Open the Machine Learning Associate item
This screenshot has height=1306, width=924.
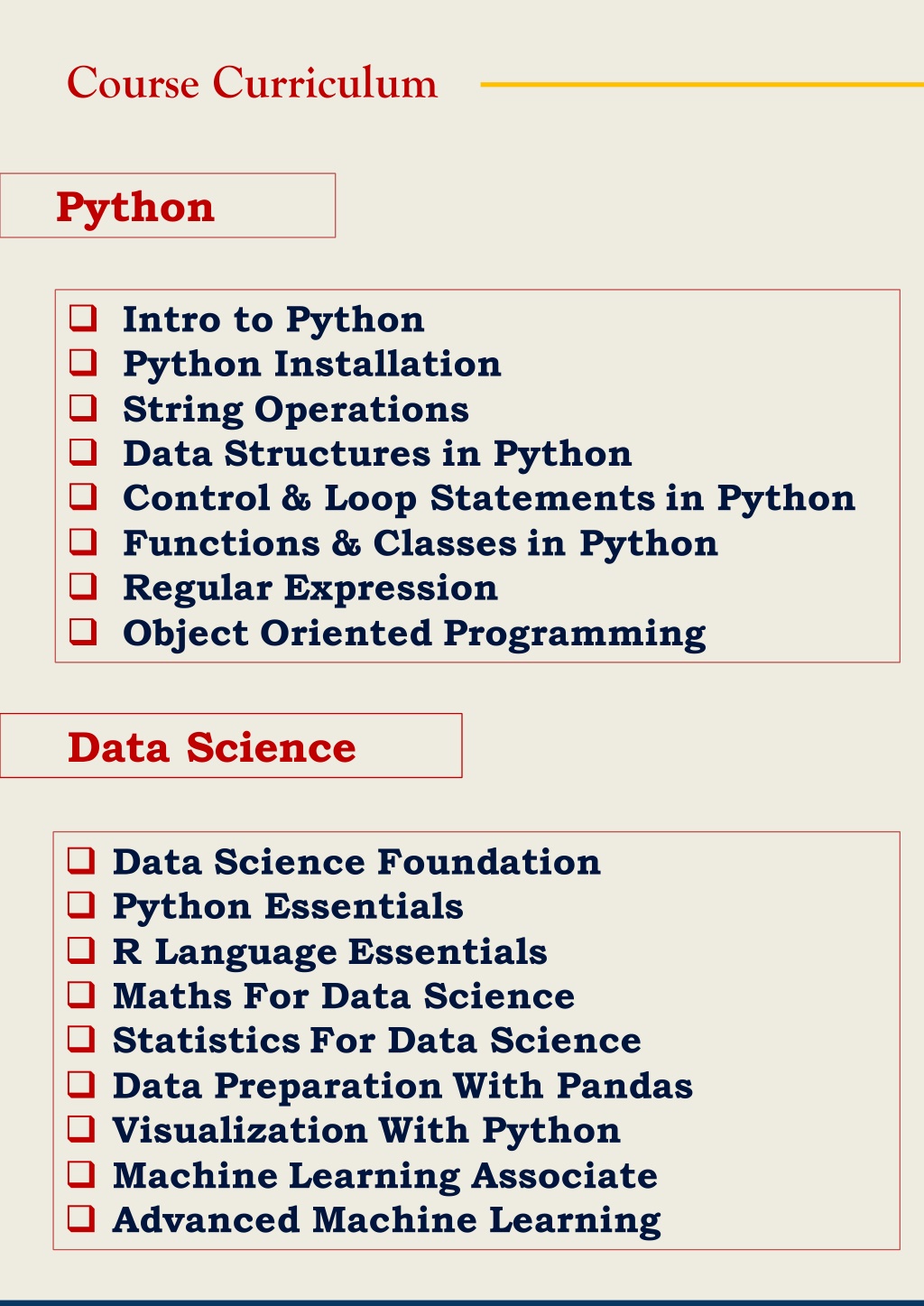click(x=385, y=1175)
